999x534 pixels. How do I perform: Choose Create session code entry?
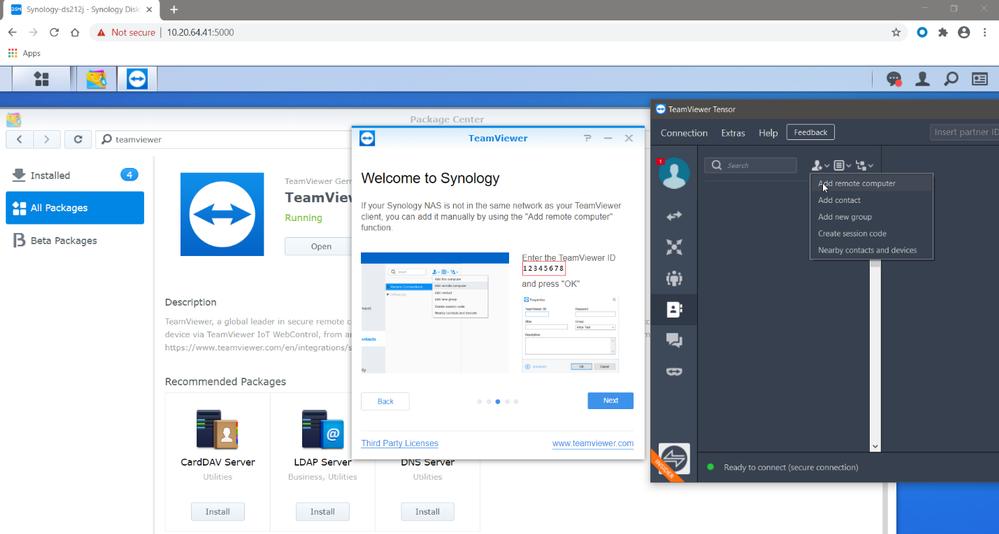tap(871, 233)
